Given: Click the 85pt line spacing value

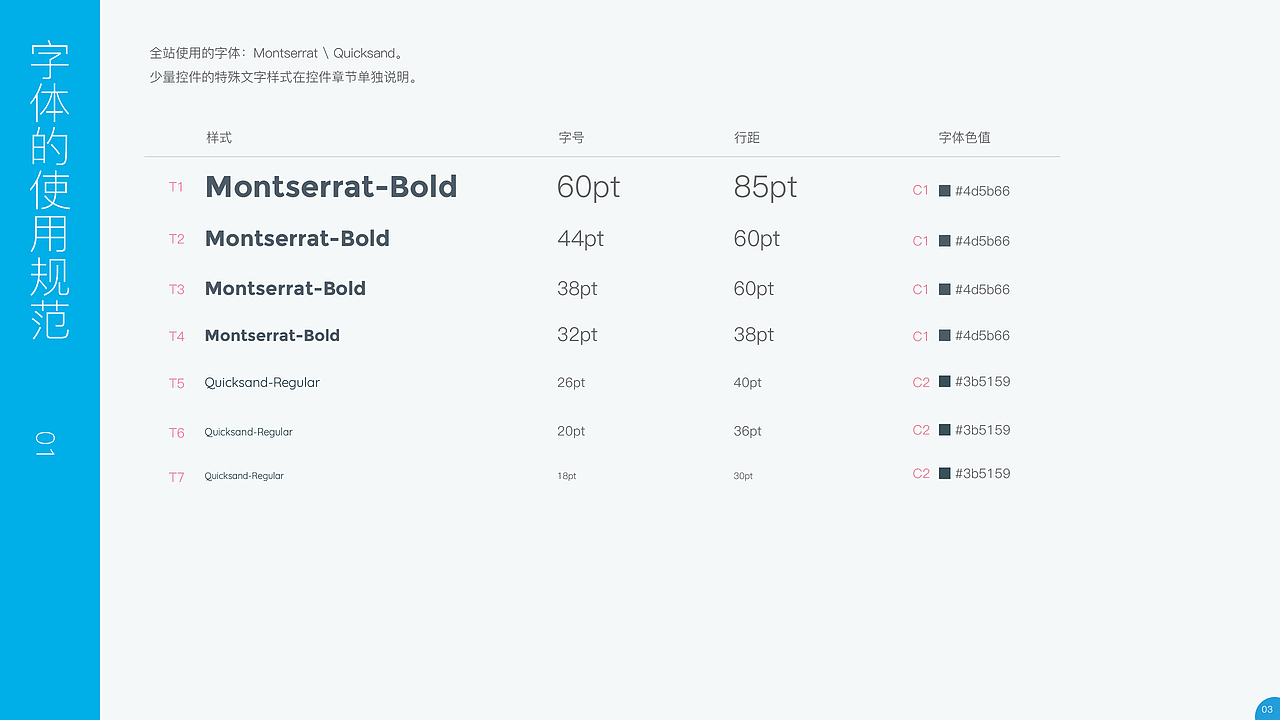Looking at the screenshot, I should point(765,187).
